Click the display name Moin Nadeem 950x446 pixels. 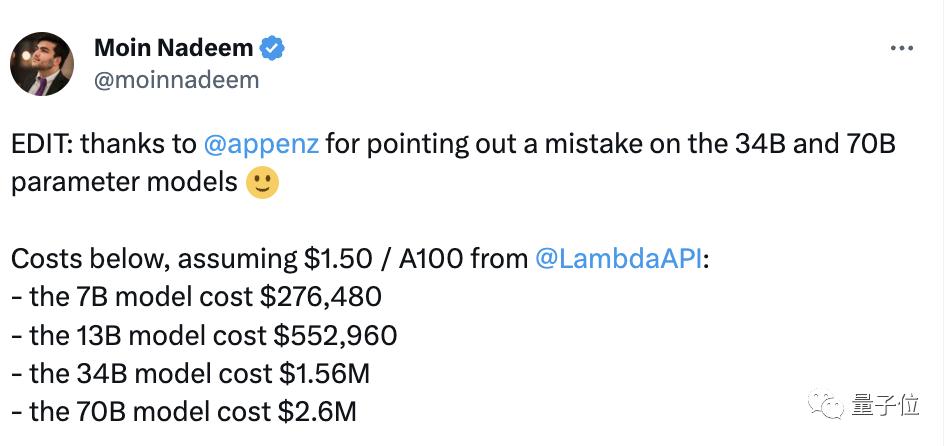pos(173,48)
